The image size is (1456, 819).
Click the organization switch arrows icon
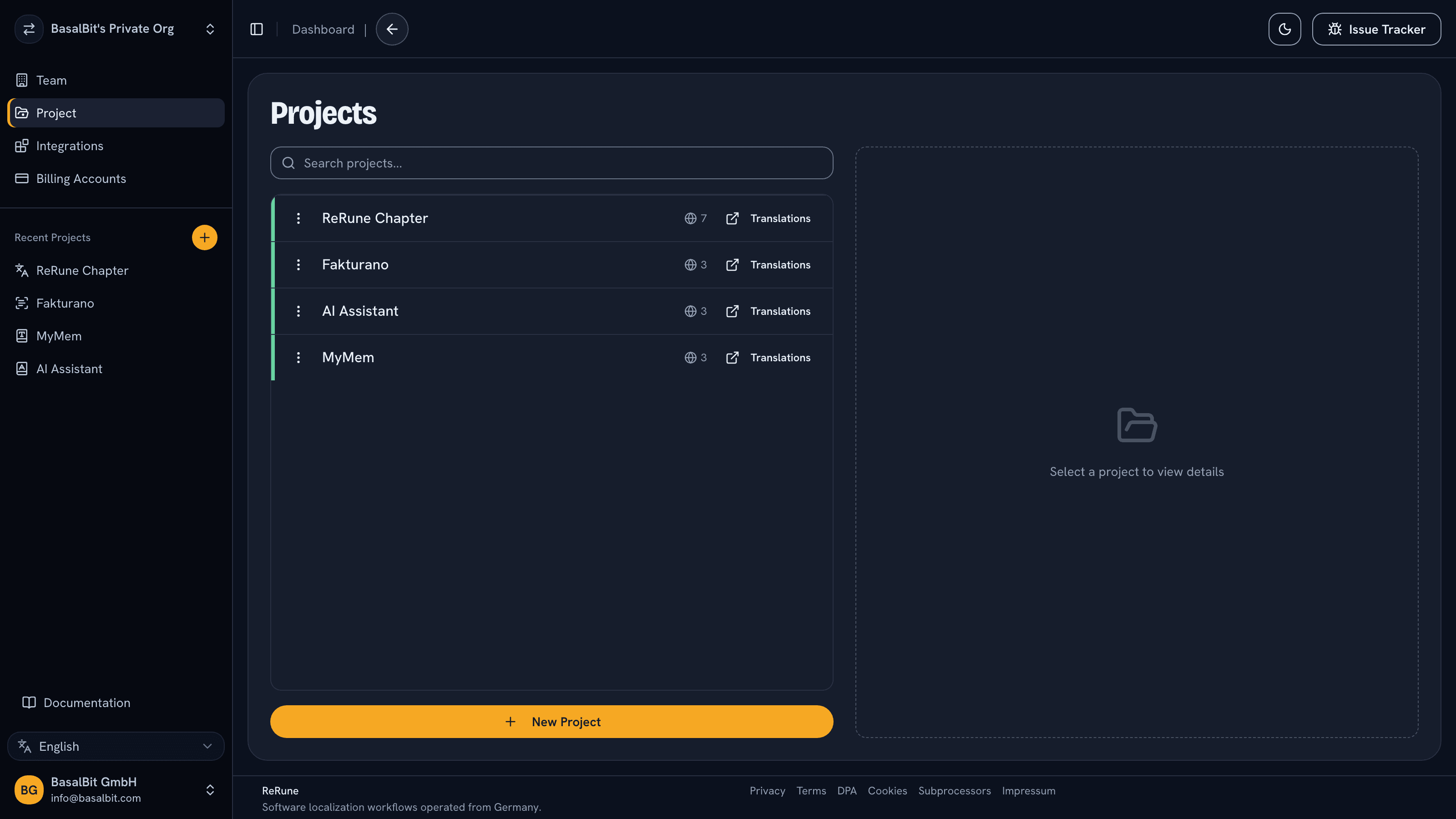click(x=29, y=29)
